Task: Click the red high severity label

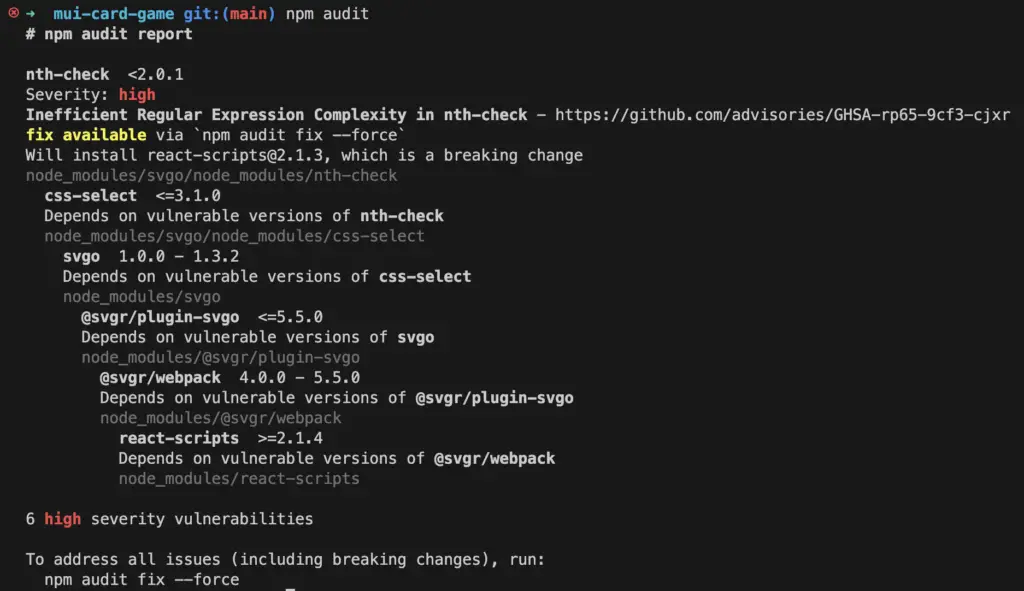Action: tap(137, 95)
